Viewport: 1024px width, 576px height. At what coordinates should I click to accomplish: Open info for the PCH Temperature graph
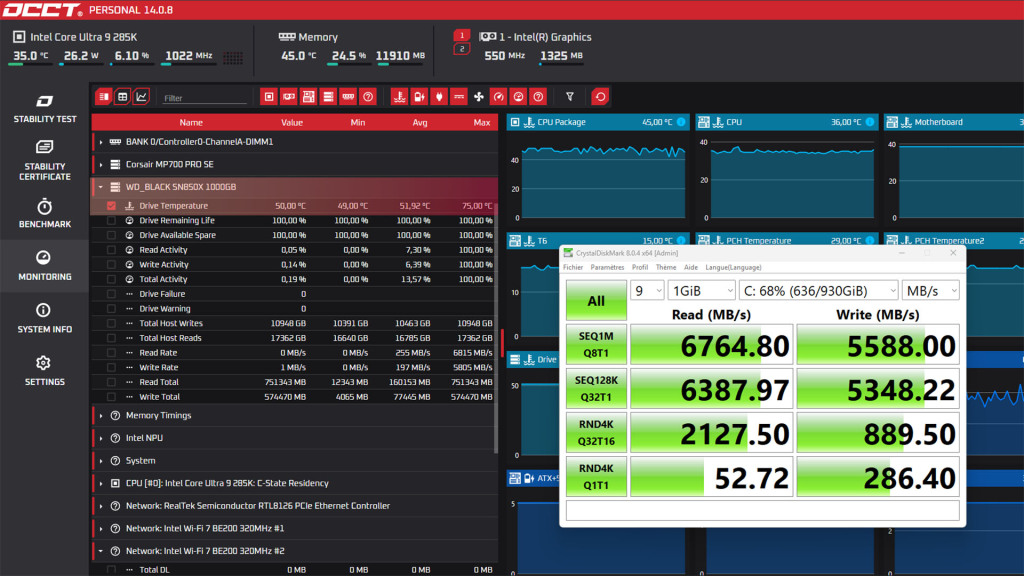click(870, 240)
